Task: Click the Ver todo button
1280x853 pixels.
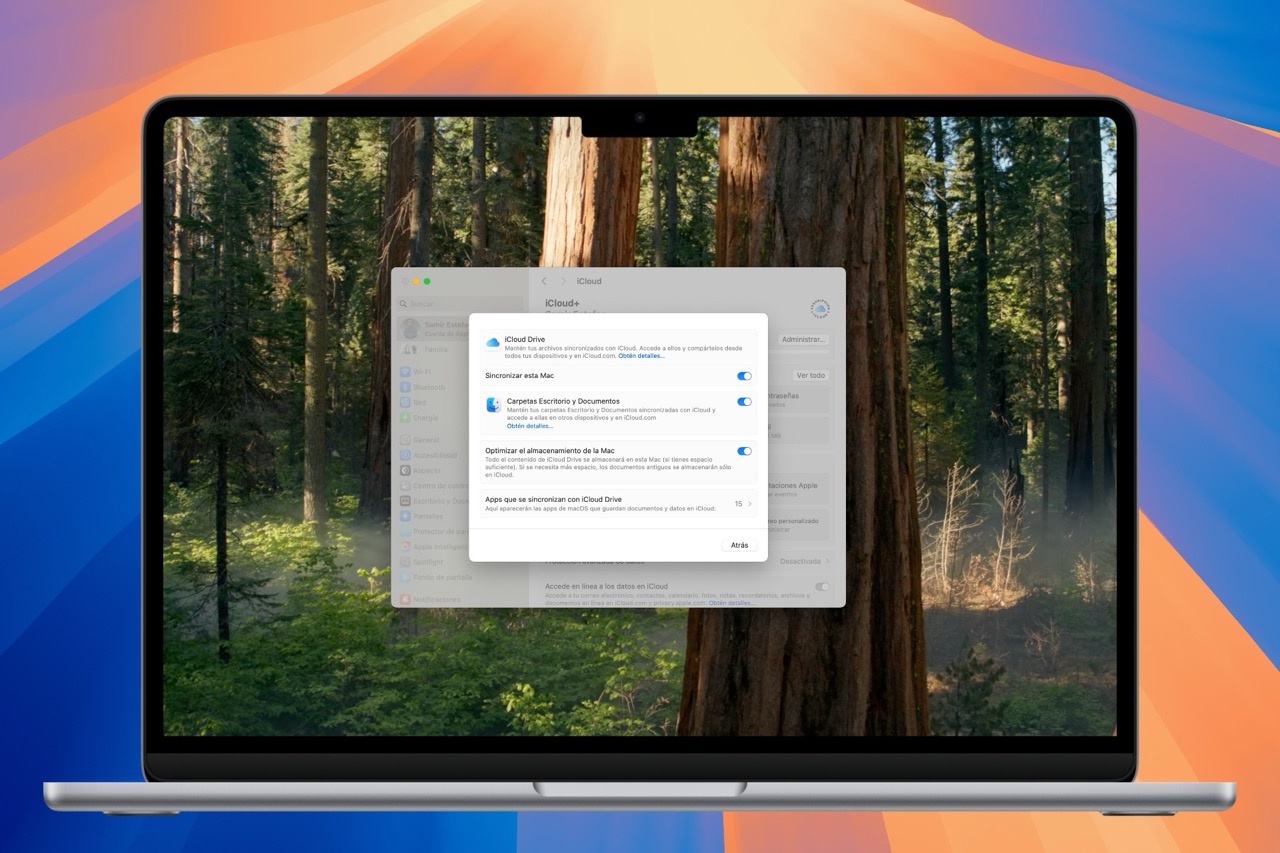Action: point(810,376)
